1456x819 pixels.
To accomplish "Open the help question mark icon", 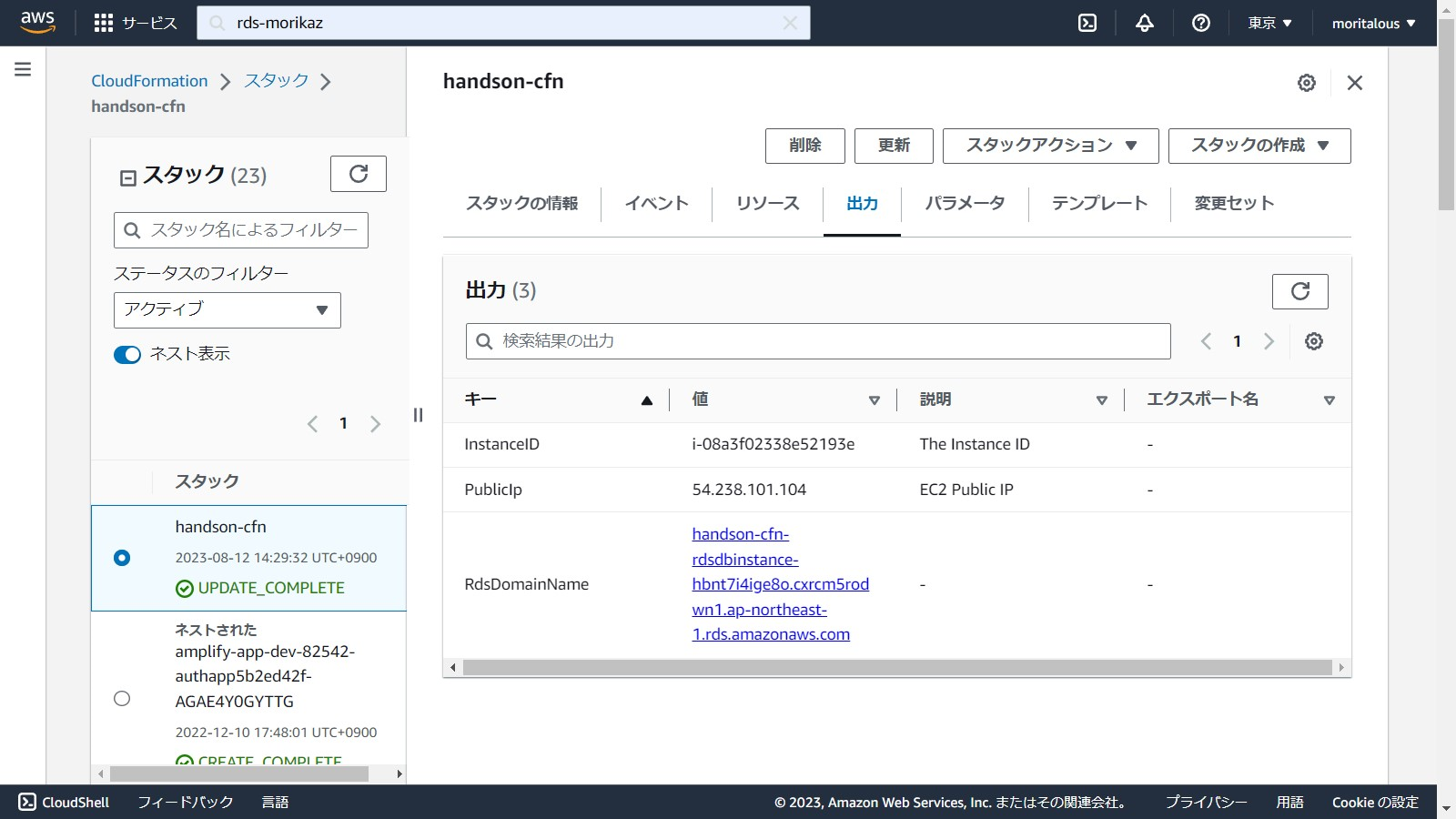I will 1201,23.
